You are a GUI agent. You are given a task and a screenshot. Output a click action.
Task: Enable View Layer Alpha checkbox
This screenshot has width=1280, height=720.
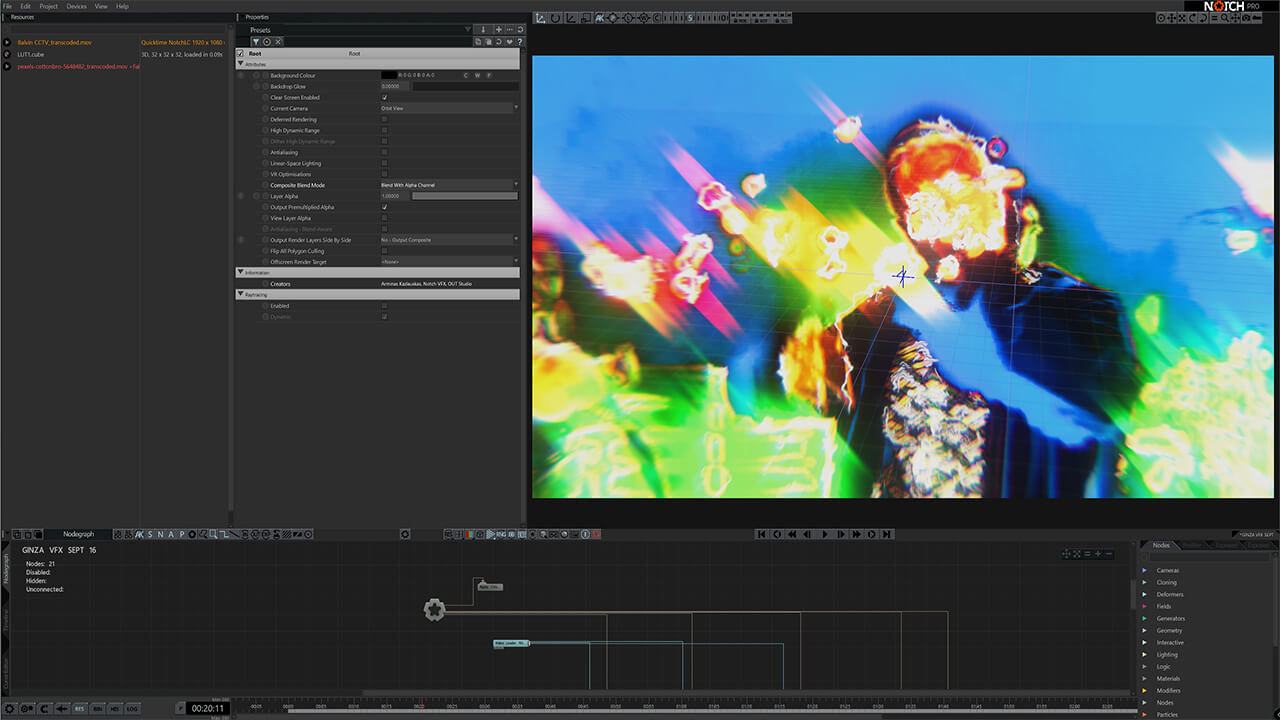tap(384, 218)
